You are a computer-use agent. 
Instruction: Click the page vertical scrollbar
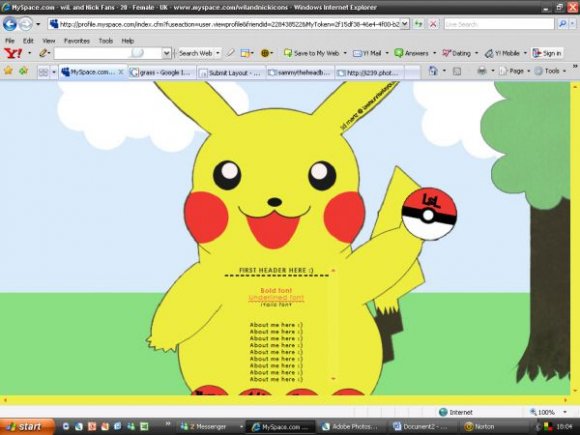(x=574, y=238)
